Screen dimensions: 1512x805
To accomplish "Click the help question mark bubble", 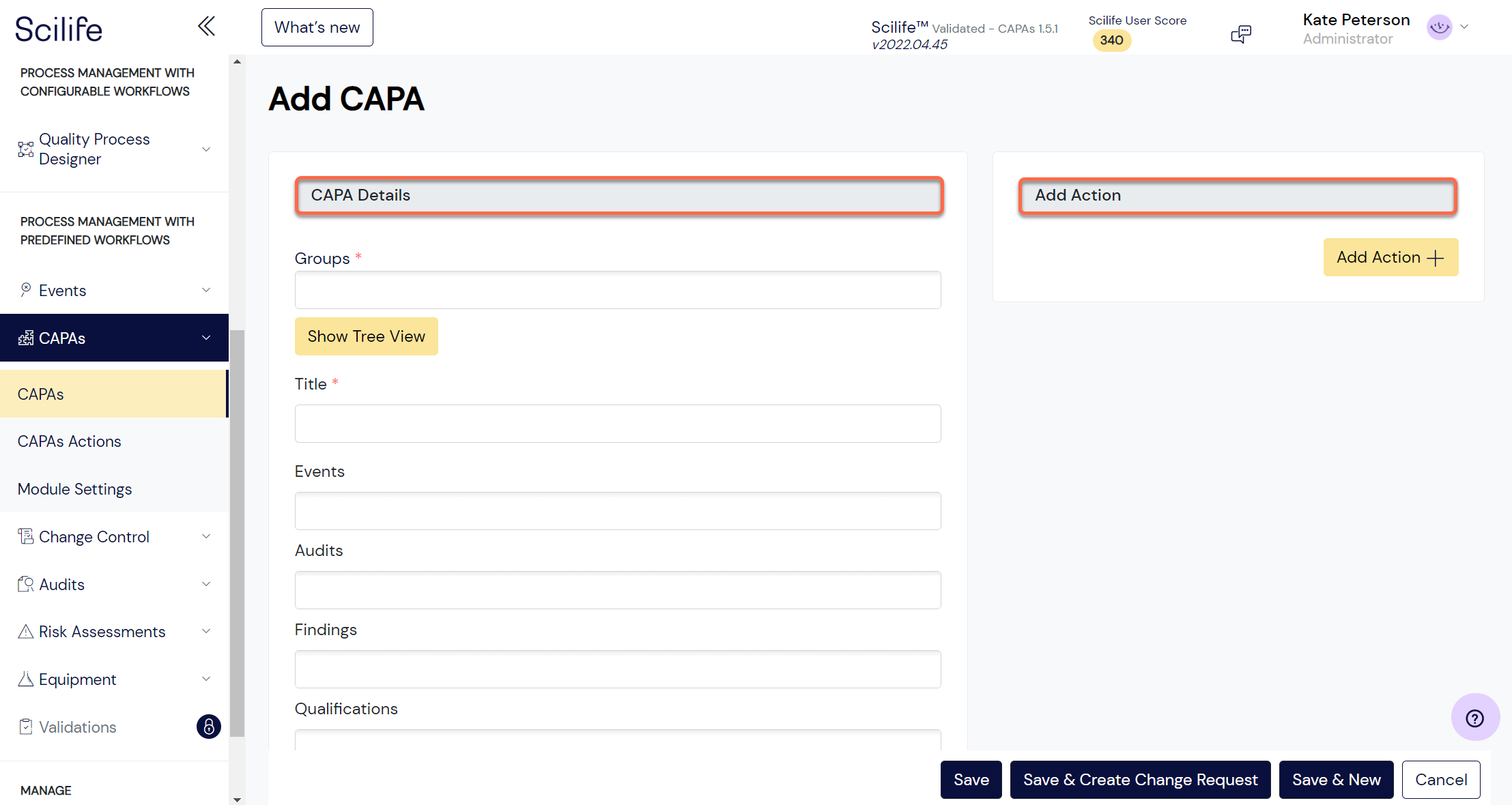I will [x=1474, y=717].
